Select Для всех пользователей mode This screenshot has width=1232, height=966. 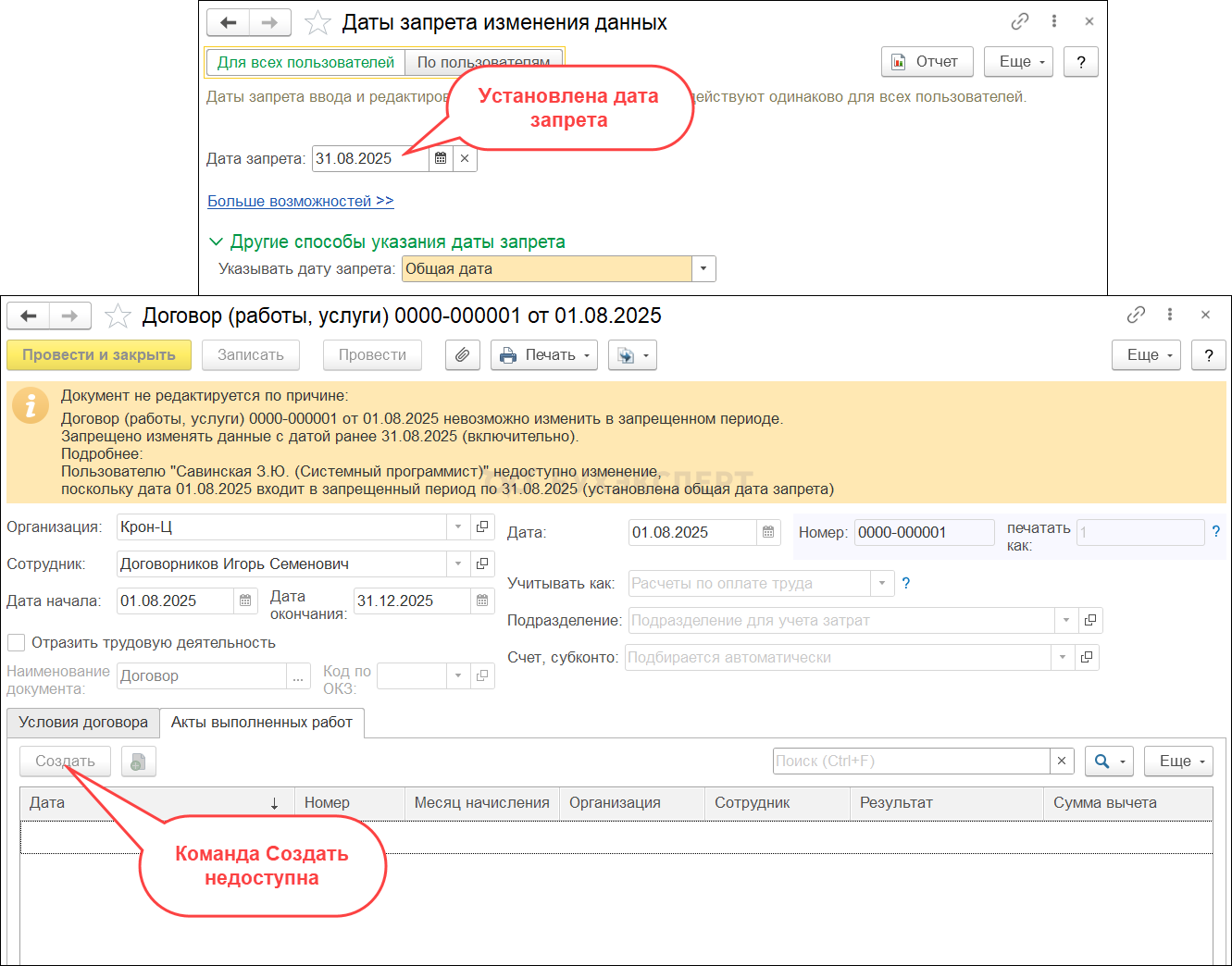click(x=305, y=62)
